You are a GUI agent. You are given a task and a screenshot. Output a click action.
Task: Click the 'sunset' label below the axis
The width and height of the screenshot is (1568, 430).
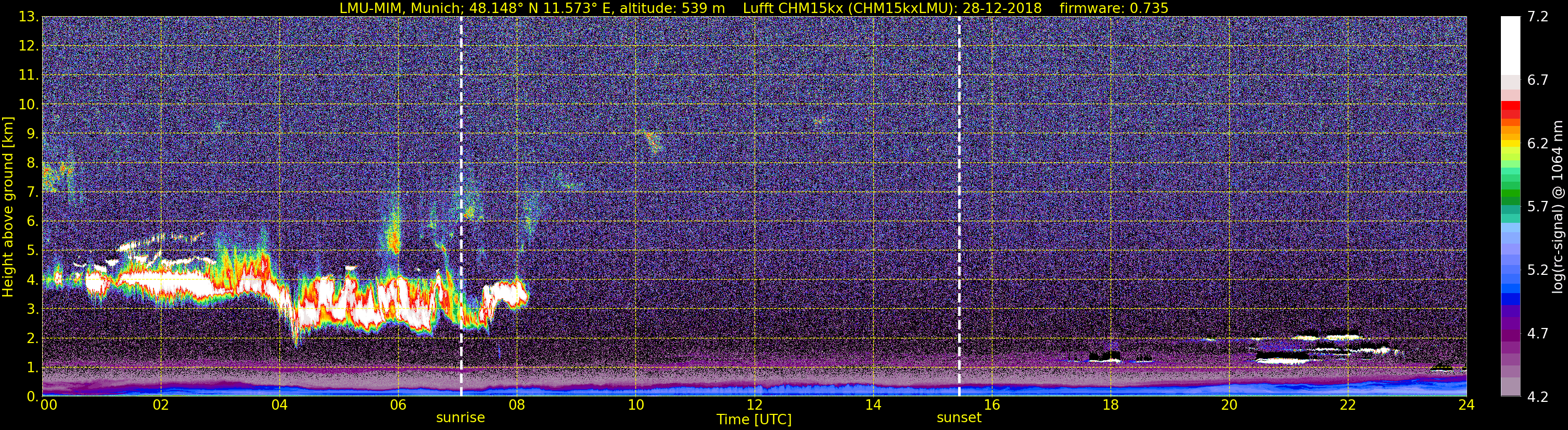point(959,418)
